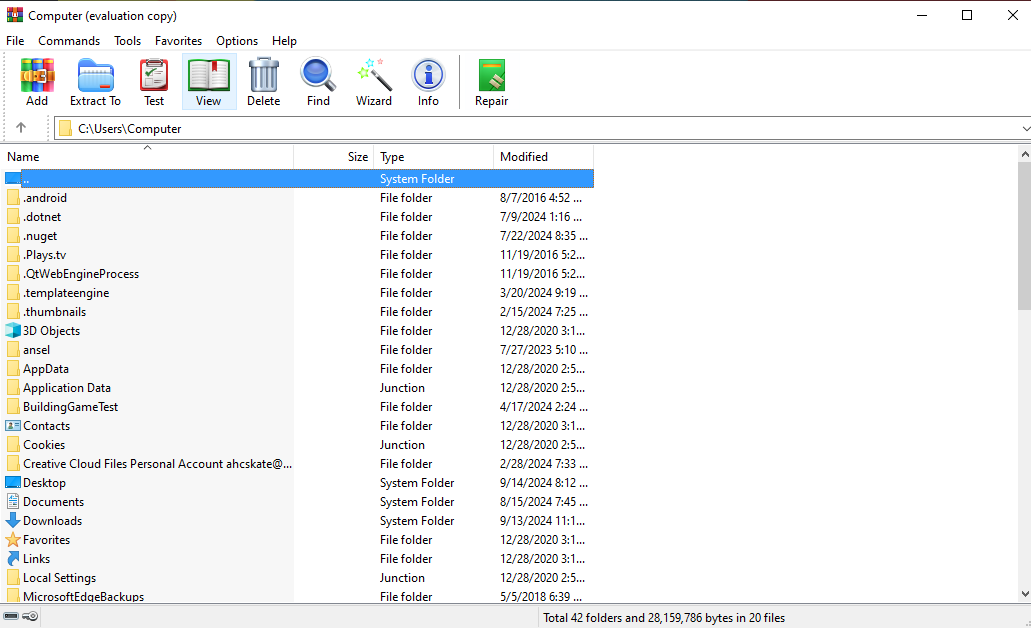Click the key icon in the status bar
The image size is (1031, 628).
coord(30,617)
